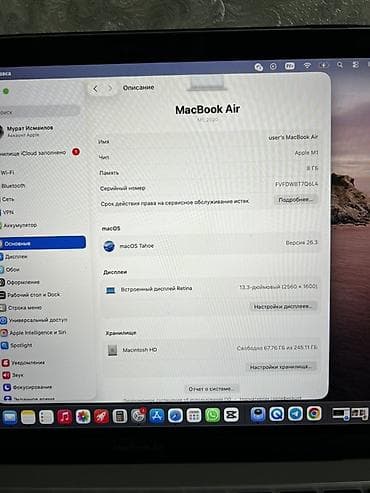Click the Apple M1 chip value
Screen dimensions: 370x493
coord(306,153)
